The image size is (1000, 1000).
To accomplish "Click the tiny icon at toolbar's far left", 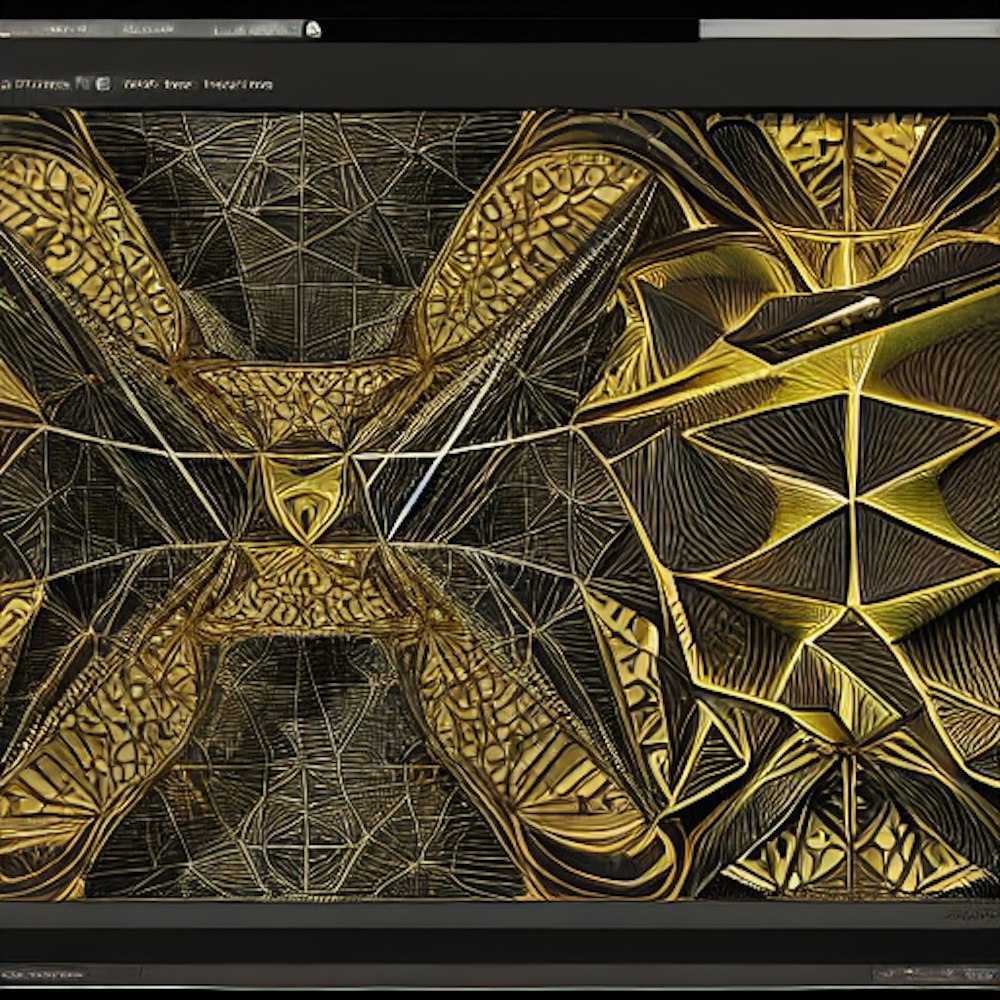I will point(4,85).
